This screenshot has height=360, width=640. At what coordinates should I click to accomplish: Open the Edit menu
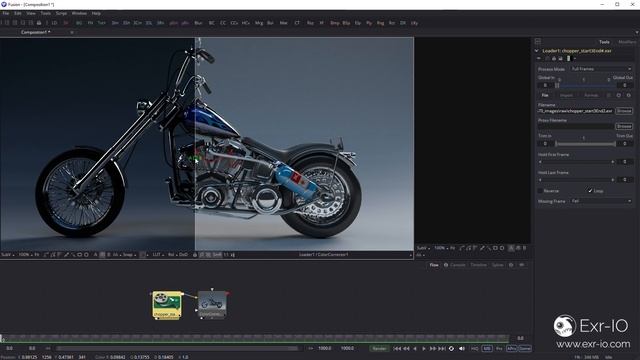[18, 13]
